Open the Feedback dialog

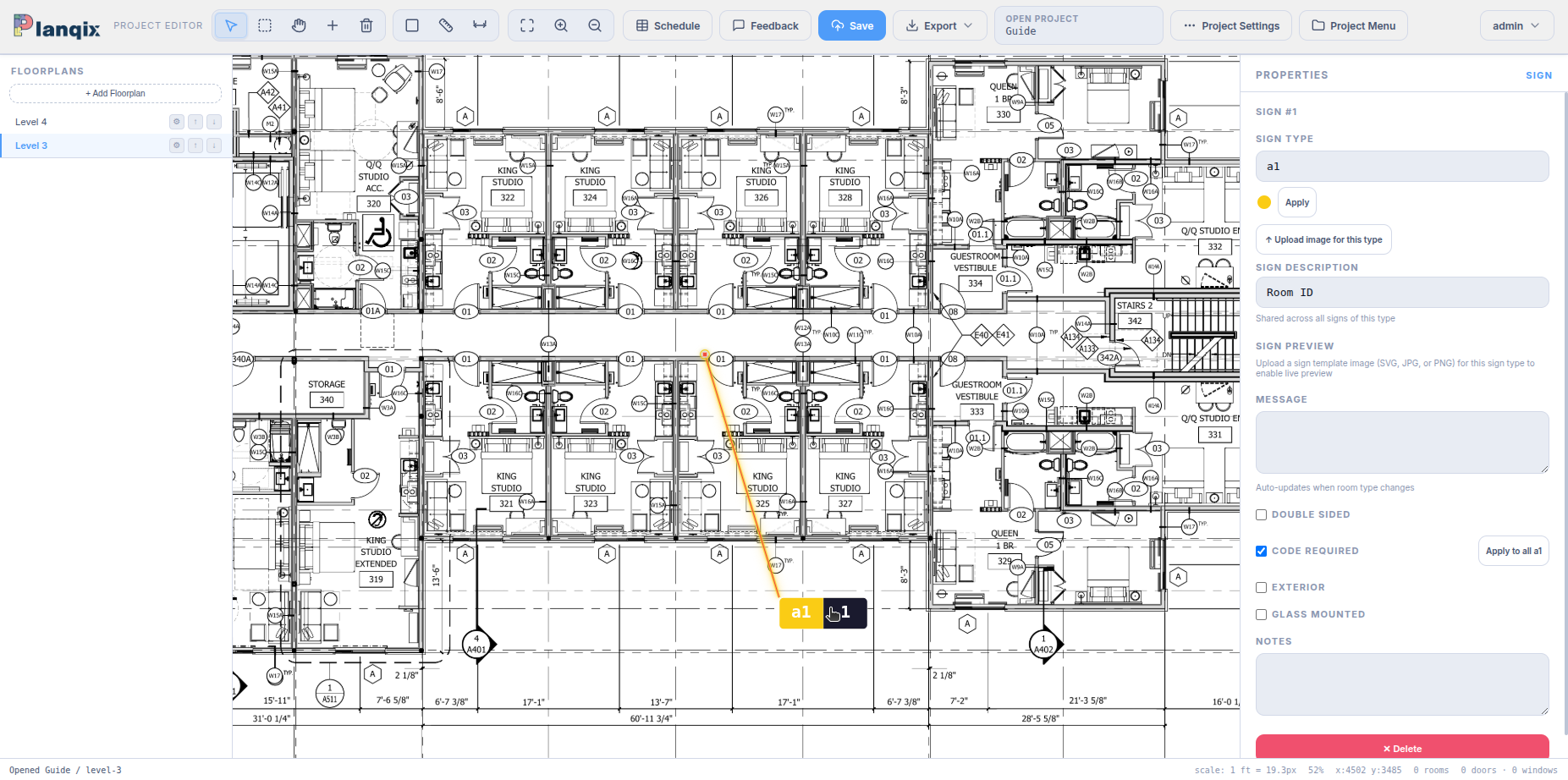coord(765,25)
